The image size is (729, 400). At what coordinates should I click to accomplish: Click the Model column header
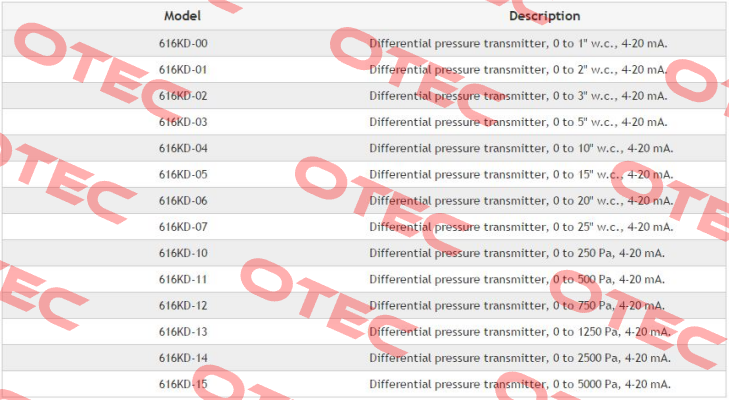[x=182, y=16]
